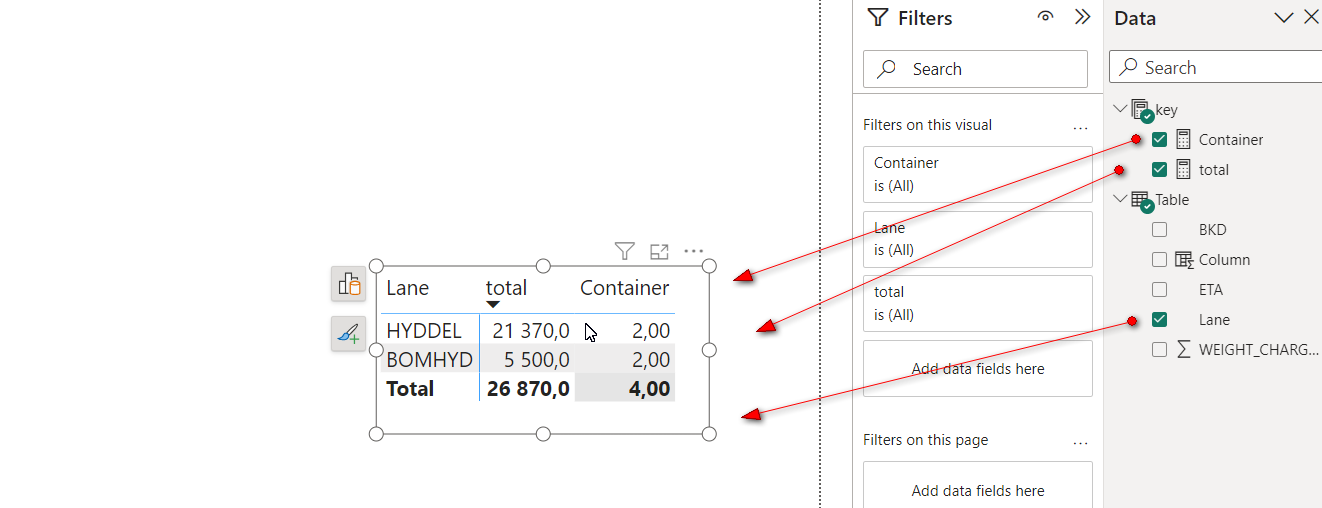The width and height of the screenshot is (1322, 508).
Task: Click the visual filter funnel icon
Action: [624, 251]
